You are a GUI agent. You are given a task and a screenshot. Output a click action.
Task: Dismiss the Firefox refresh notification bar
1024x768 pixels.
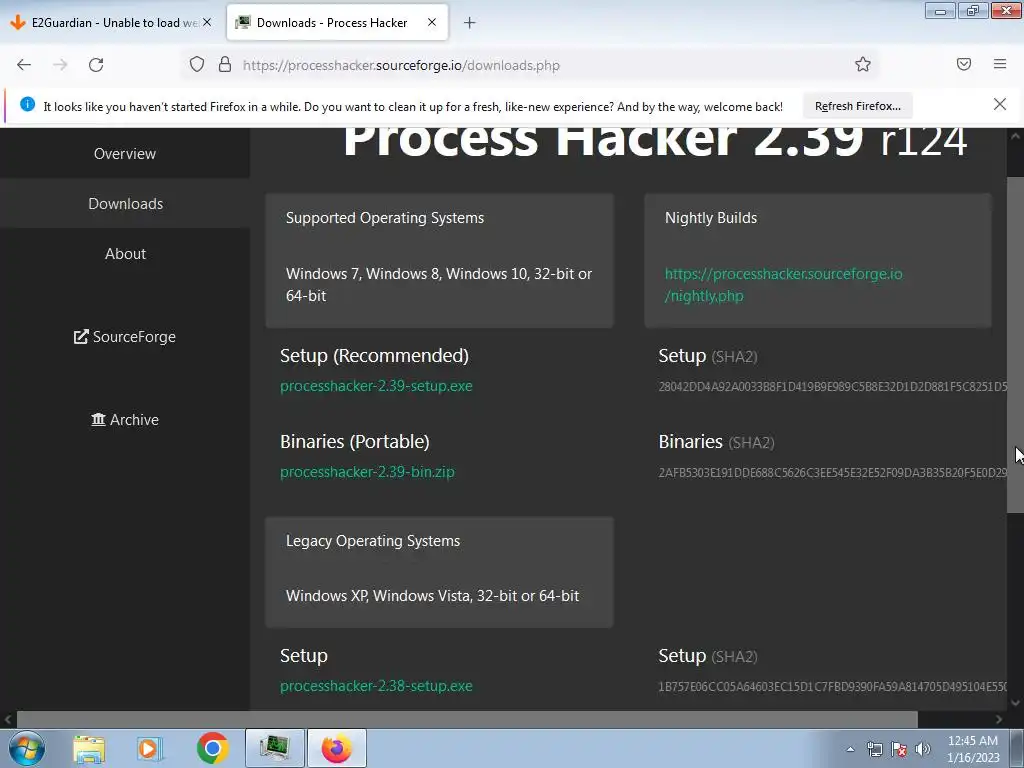coord(1000,104)
